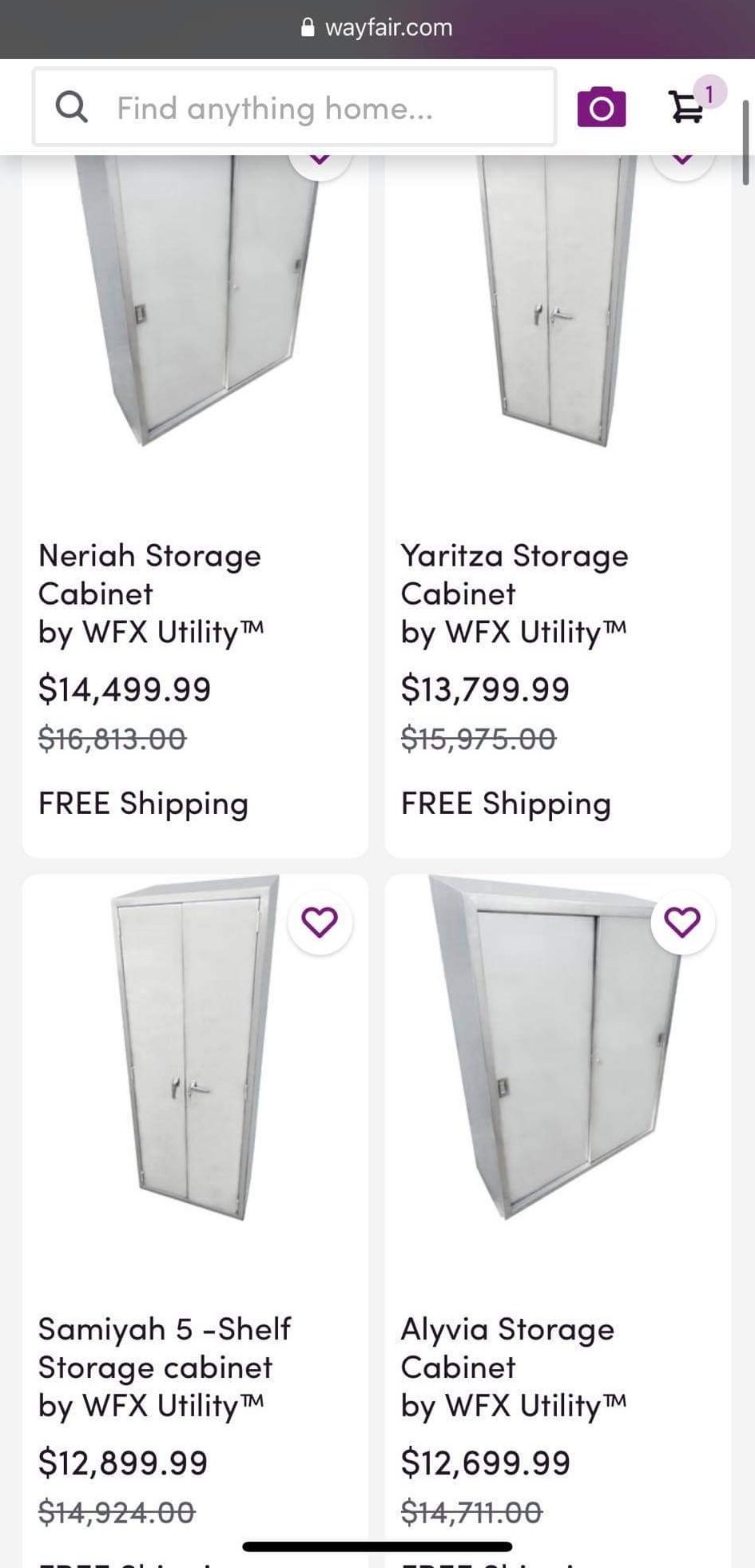Screen dimensions: 755x1568
Task: Open Alyvia Storage Cabinet title link
Action: (507, 1348)
